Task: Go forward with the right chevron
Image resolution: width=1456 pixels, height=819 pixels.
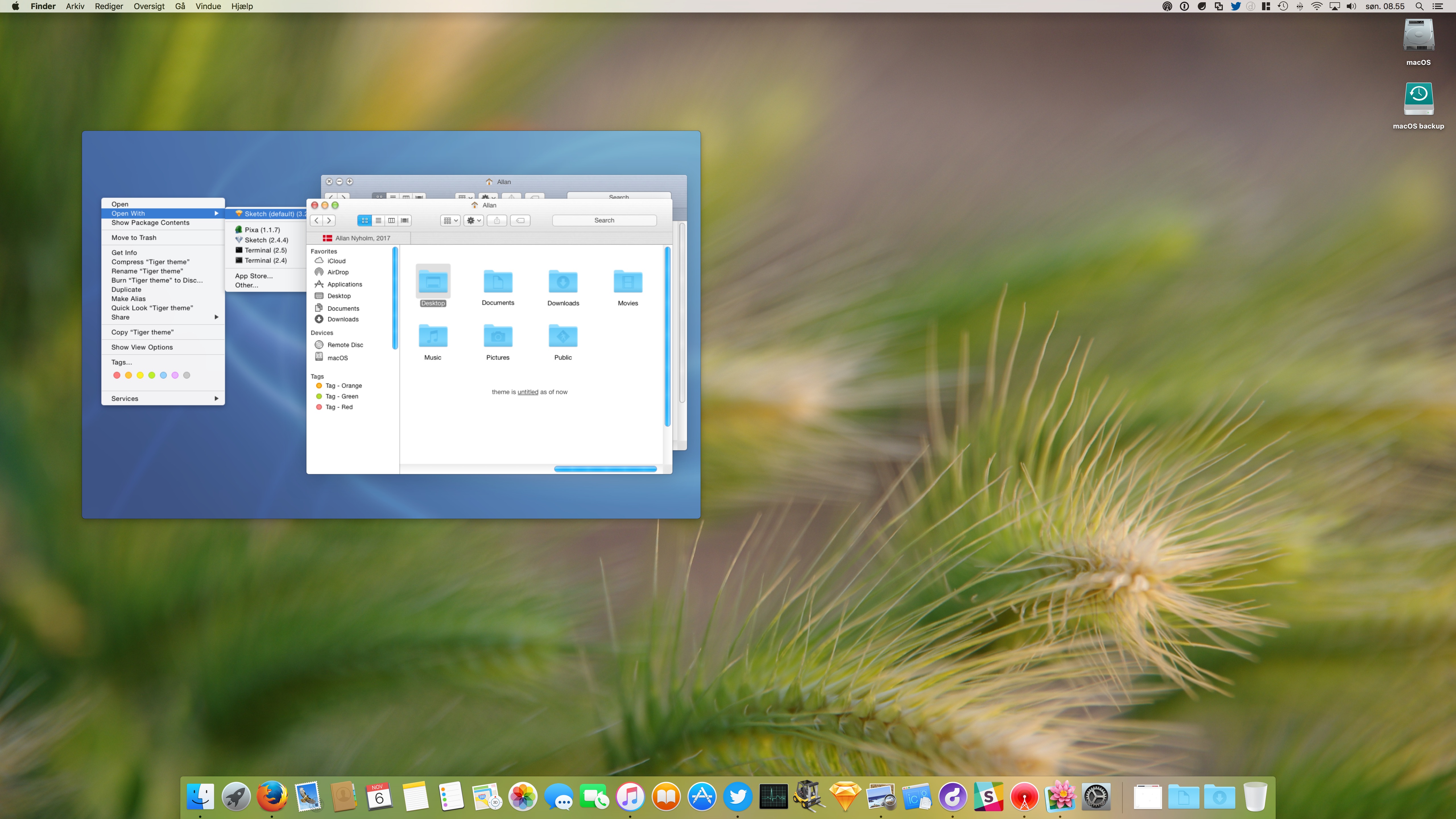Action: click(329, 220)
